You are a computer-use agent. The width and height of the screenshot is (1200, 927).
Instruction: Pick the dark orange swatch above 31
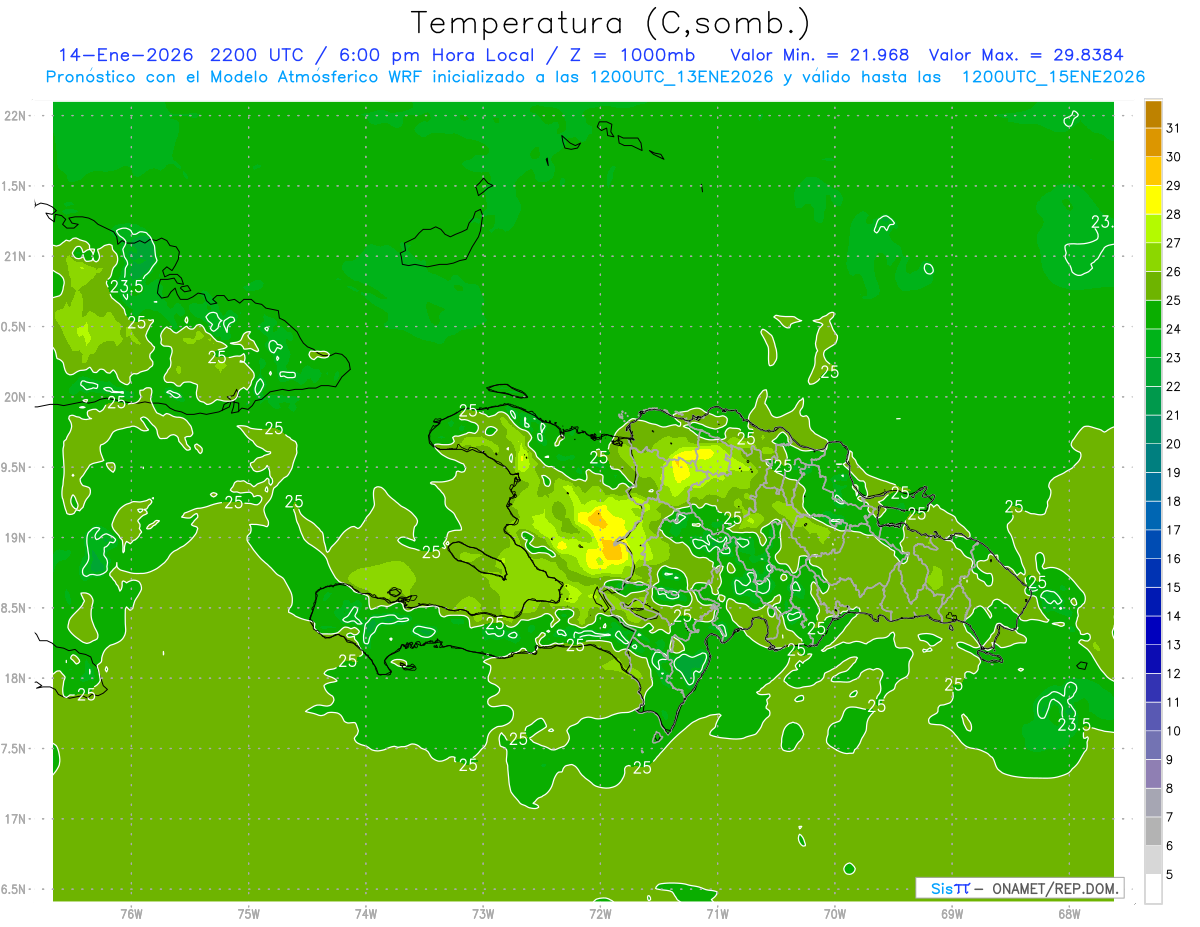tap(1153, 114)
